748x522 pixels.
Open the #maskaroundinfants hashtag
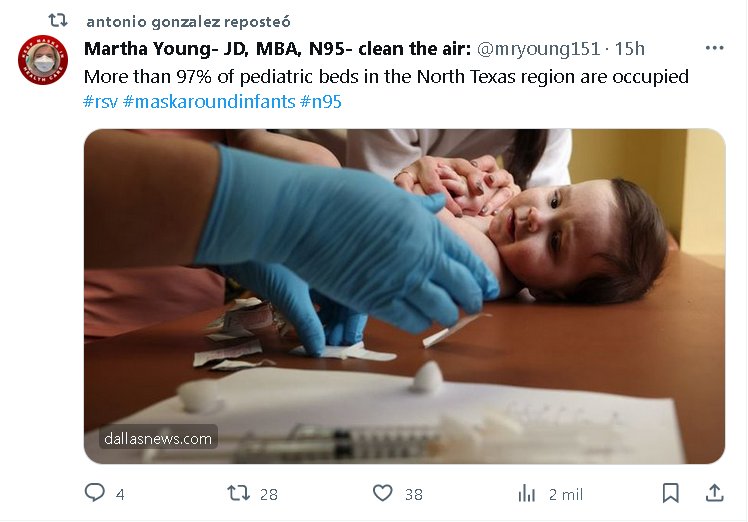click(x=209, y=102)
